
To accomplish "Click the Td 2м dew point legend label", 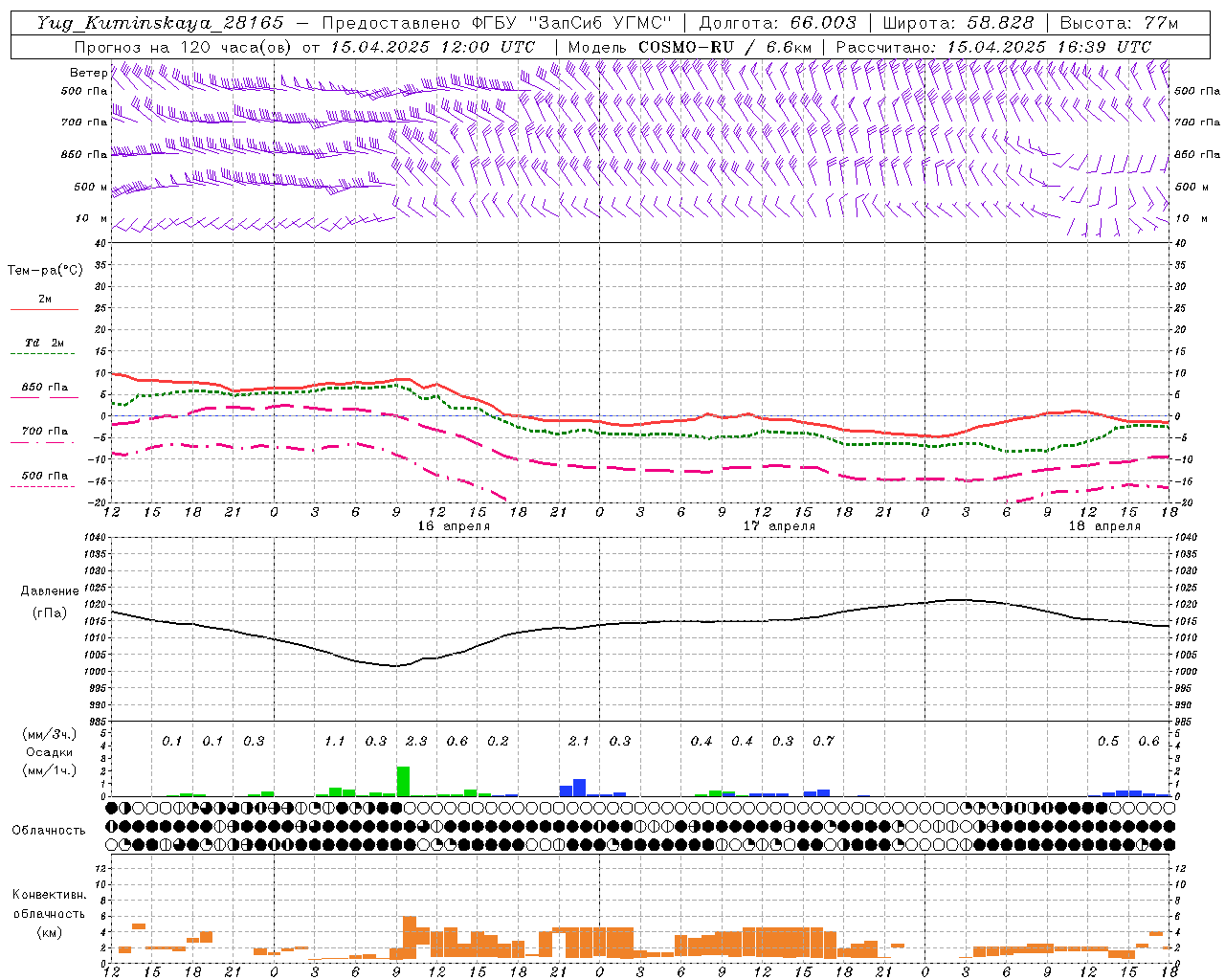I will click(x=44, y=343).
